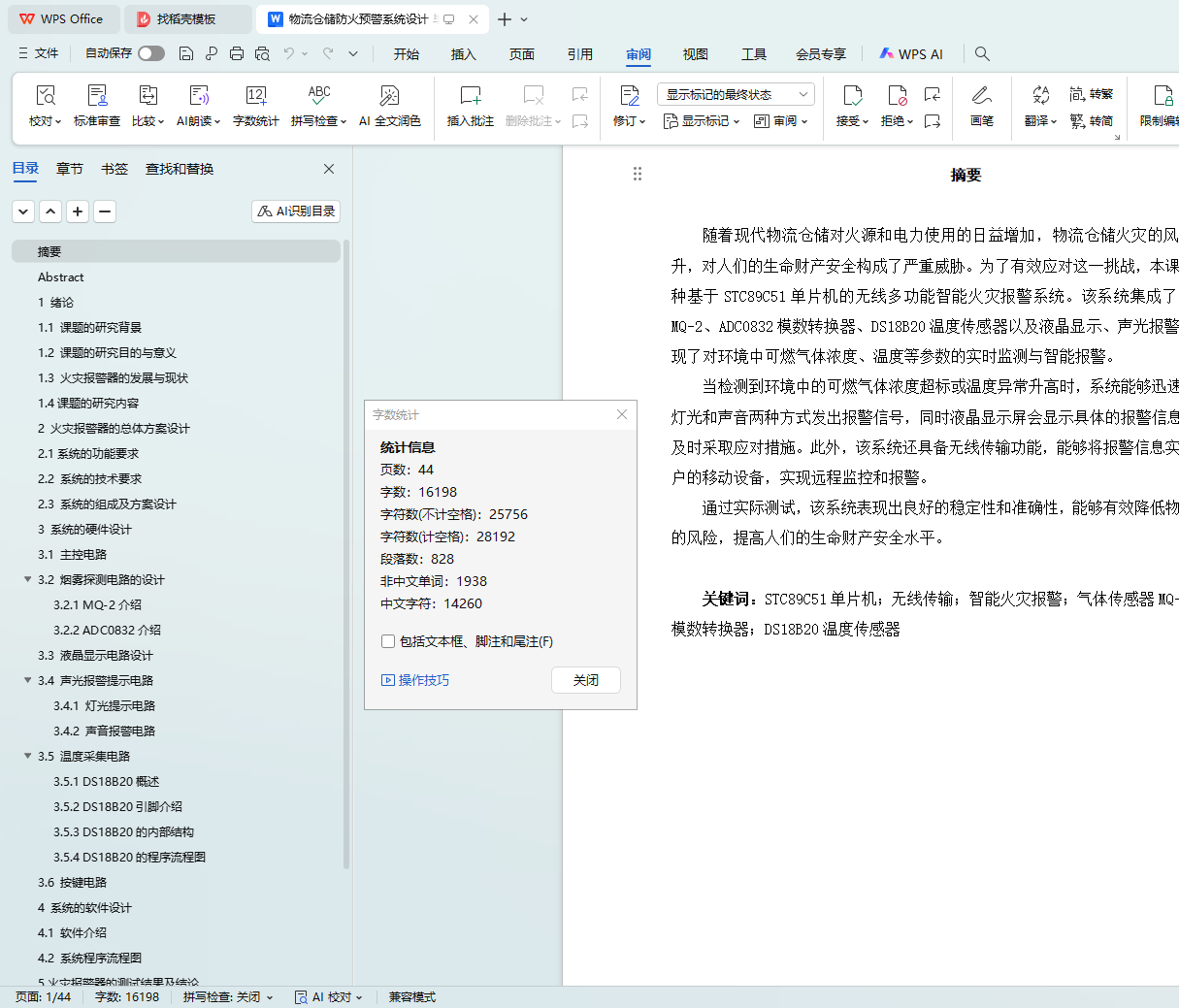Image resolution: width=1179 pixels, height=1008 pixels.
Task: Click the search magnifier icon in ribbon
Action: (982, 53)
